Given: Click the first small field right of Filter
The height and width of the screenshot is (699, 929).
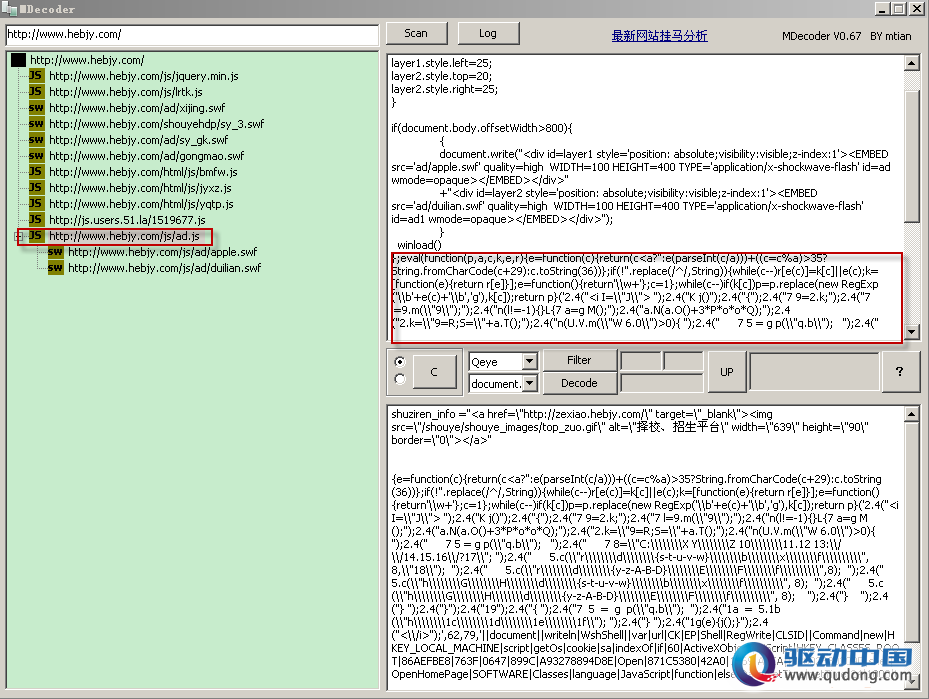Looking at the screenshot, I should click(640, 361).
